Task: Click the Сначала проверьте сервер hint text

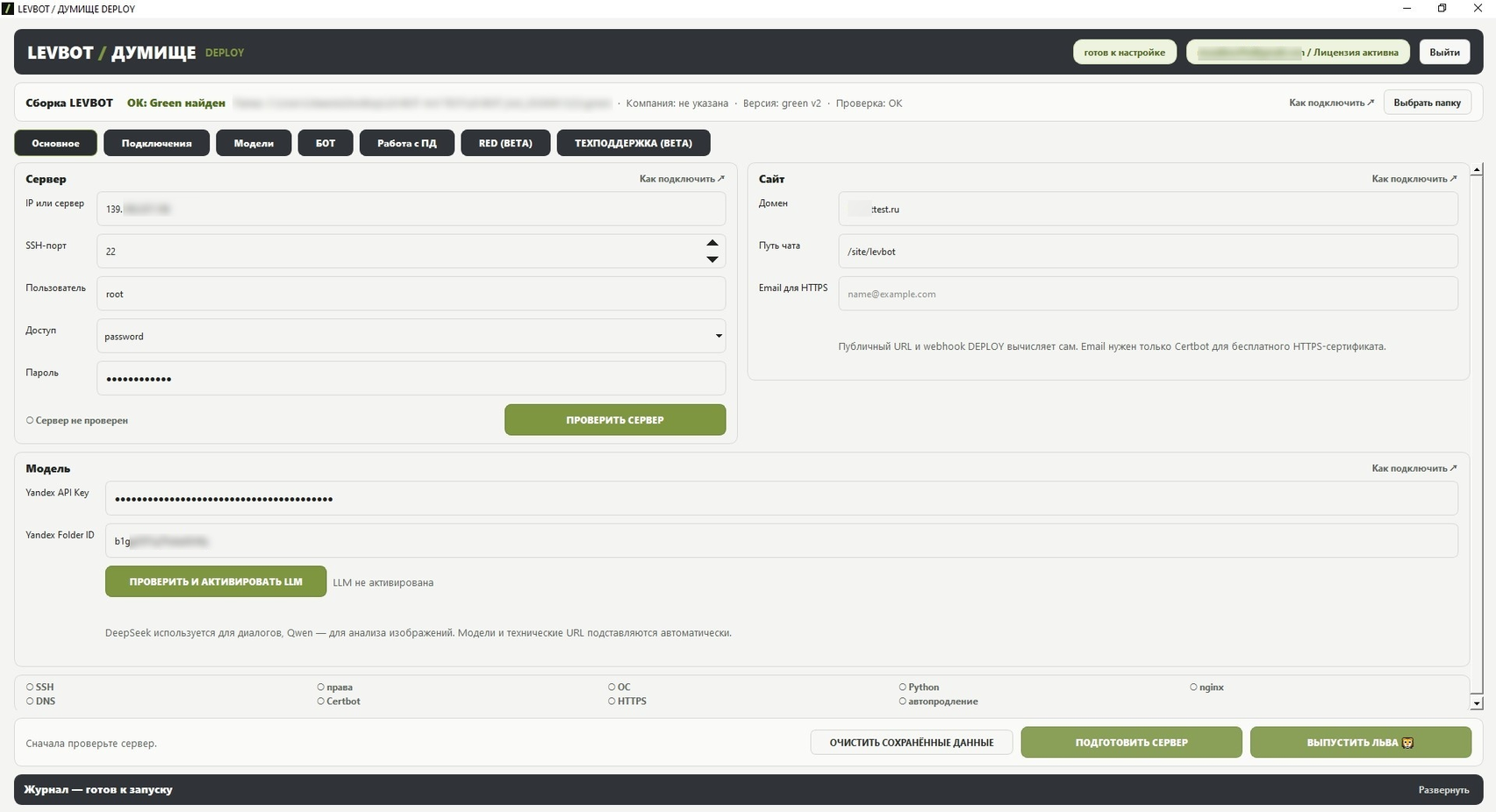Action: [91, 744]
